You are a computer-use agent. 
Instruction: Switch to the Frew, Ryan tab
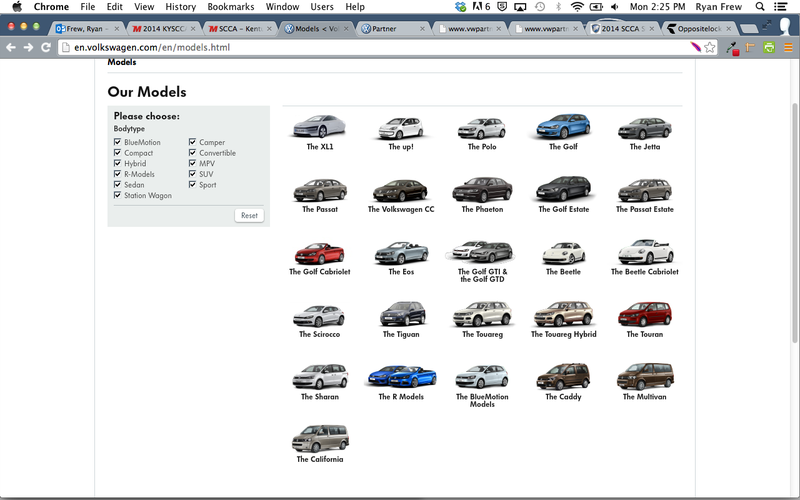[x=87, y=29]
